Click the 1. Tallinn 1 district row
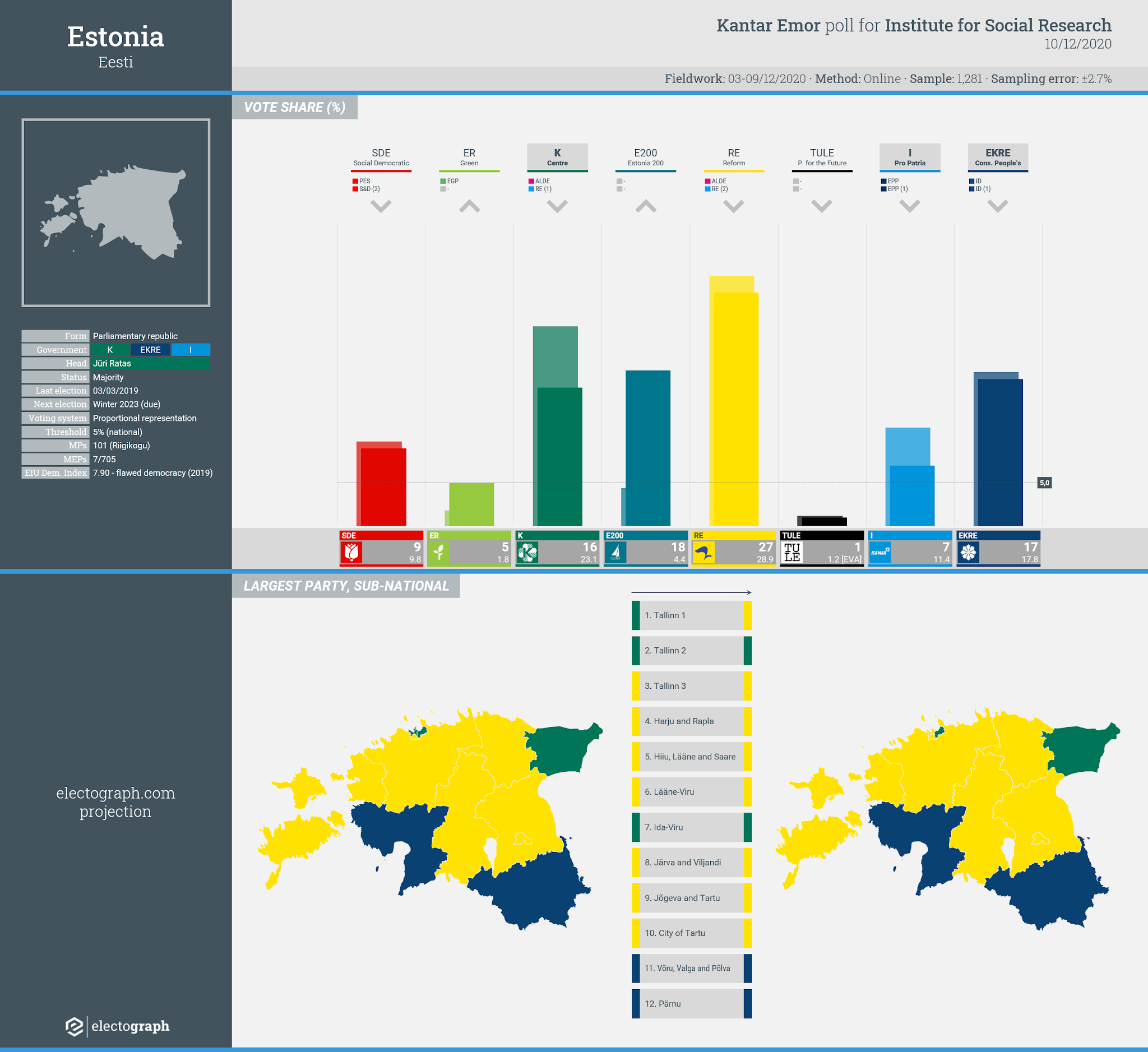The image size is (1148, 1052). click(x=691, y=615)
